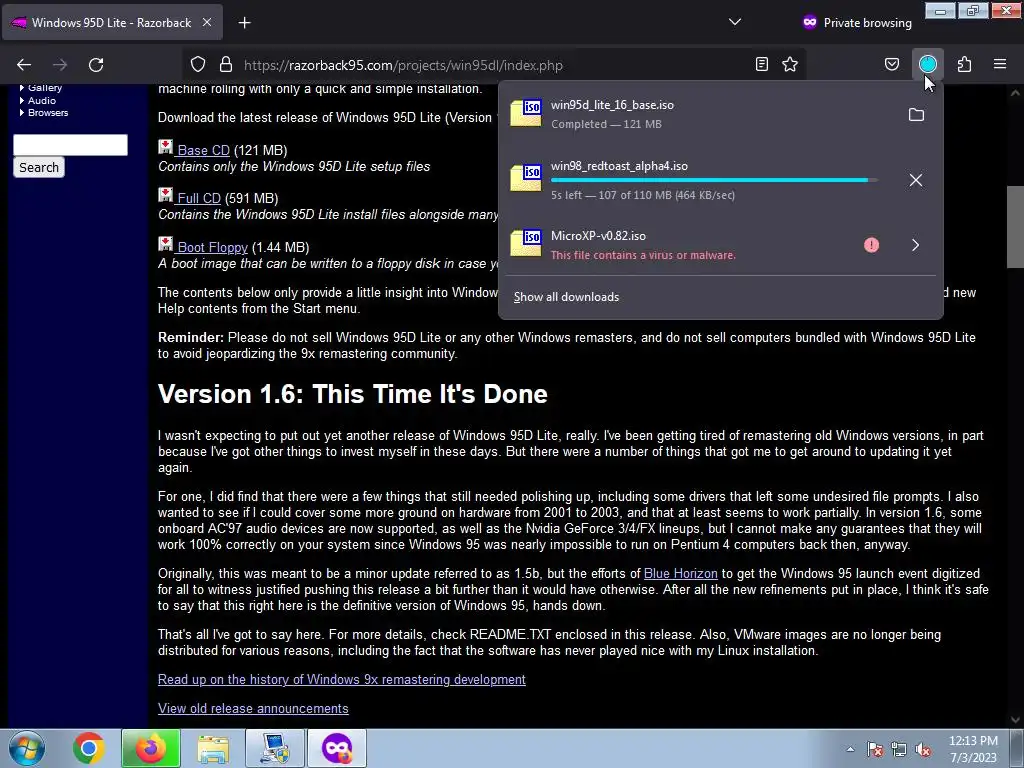This screenshot has width=1024, height=768.
Task: Click the Search button in sidebar
Action: (39, 167)
